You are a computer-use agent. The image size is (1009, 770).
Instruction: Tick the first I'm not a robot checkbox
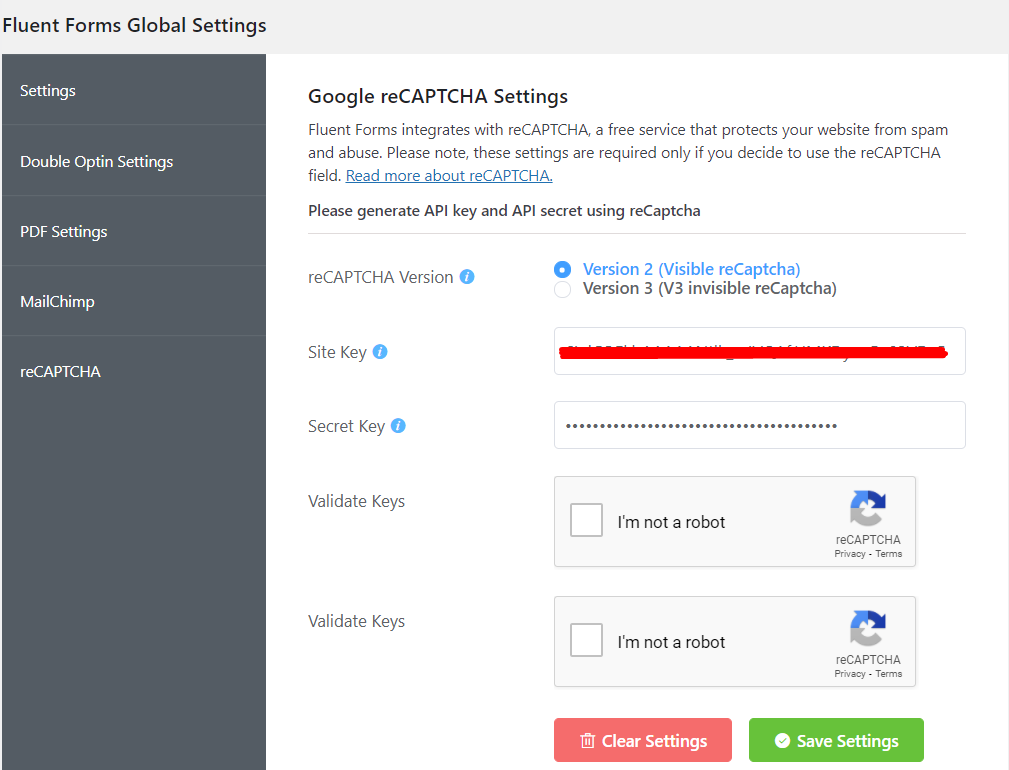tap(586, 520)
